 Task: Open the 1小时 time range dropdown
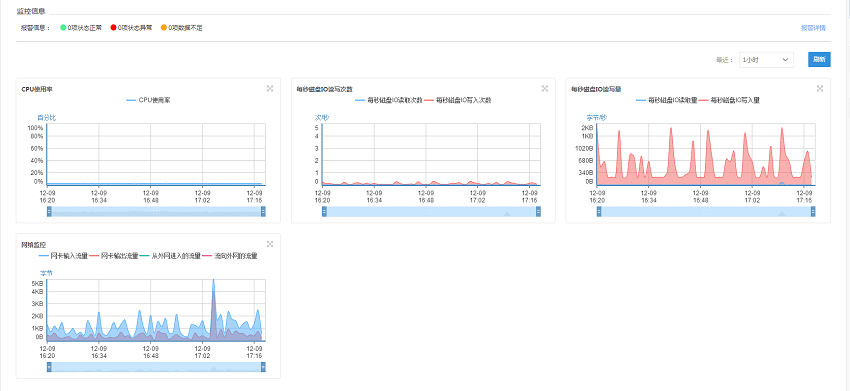pyautogui.click(x=766, y=60)
